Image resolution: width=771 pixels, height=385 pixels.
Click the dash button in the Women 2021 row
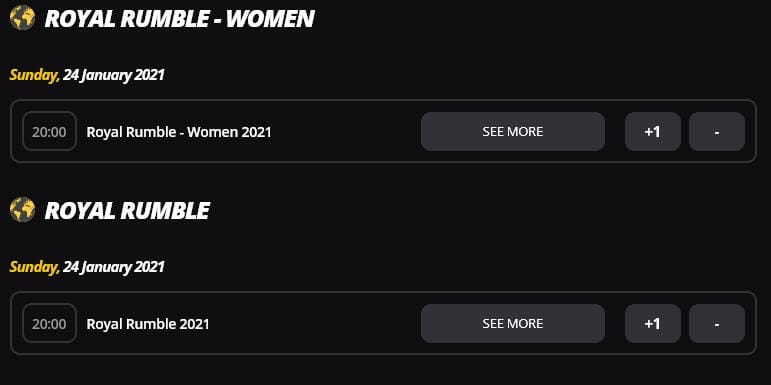[x=717, y=131]
